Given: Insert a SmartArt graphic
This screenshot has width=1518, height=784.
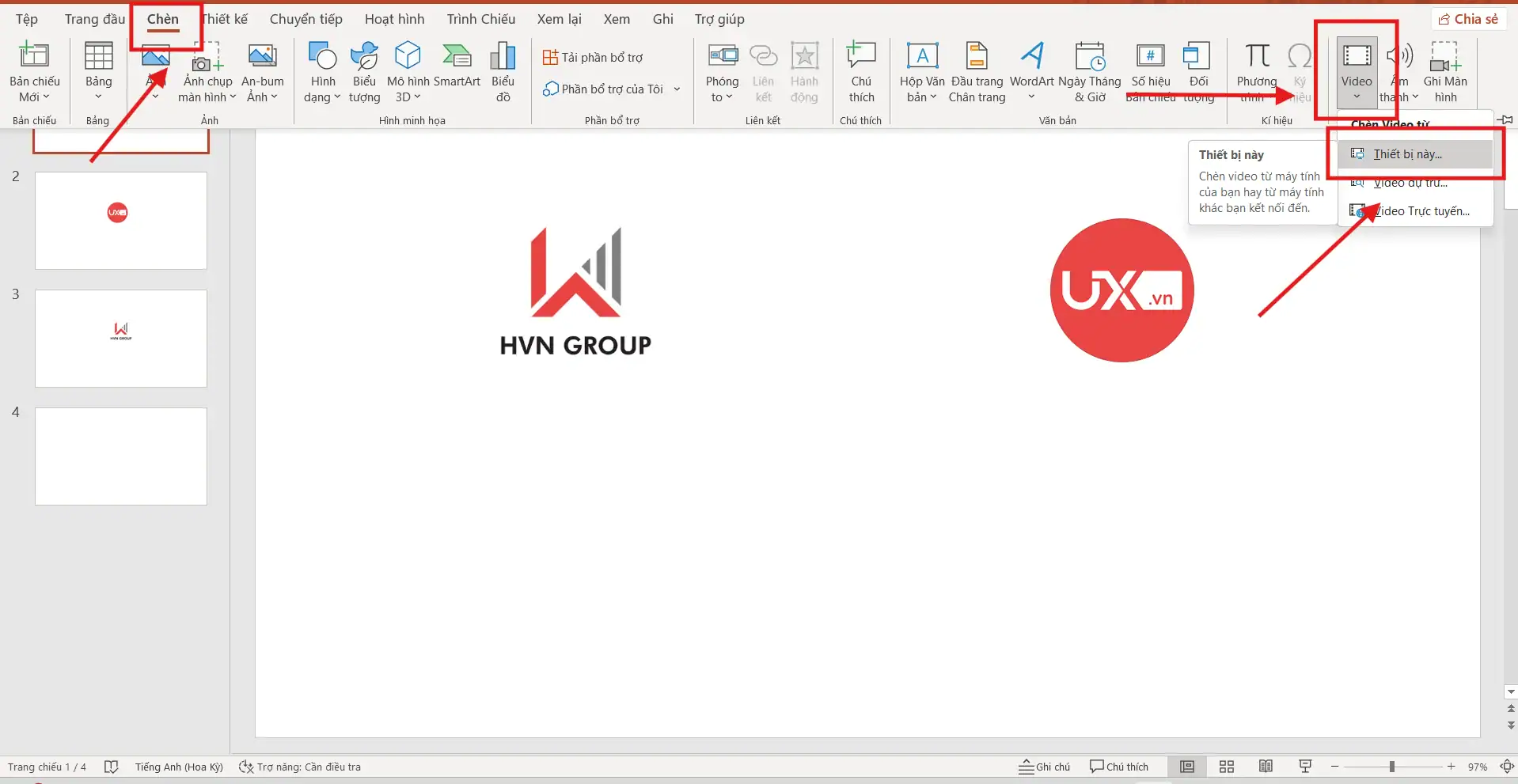Looking at the screenshot, I should 457,71.
